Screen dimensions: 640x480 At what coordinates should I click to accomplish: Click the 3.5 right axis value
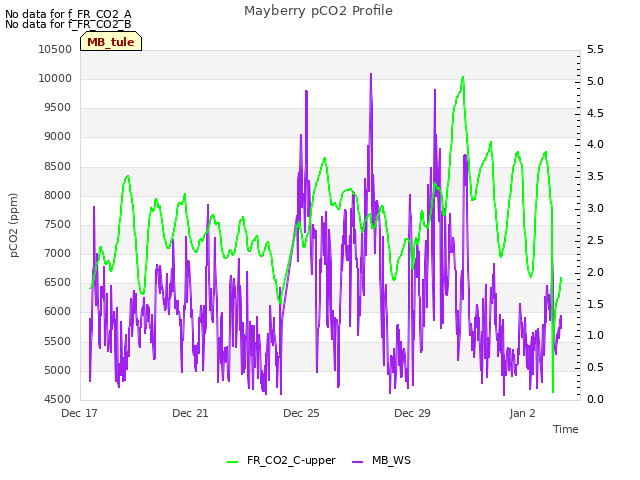point(595,176)
